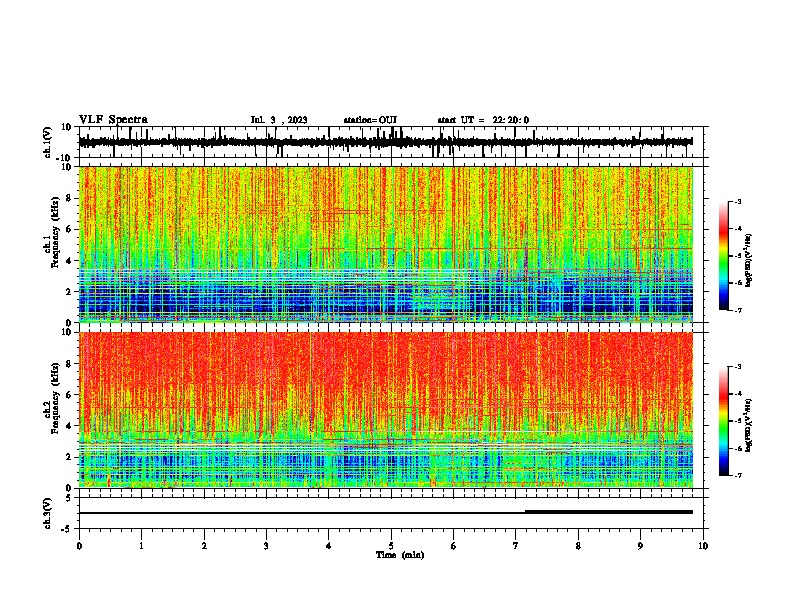This screenshot has width=792, height=612.
Task: Click the 'VLF Spectra' title text
Action: [x=113, y=120]
